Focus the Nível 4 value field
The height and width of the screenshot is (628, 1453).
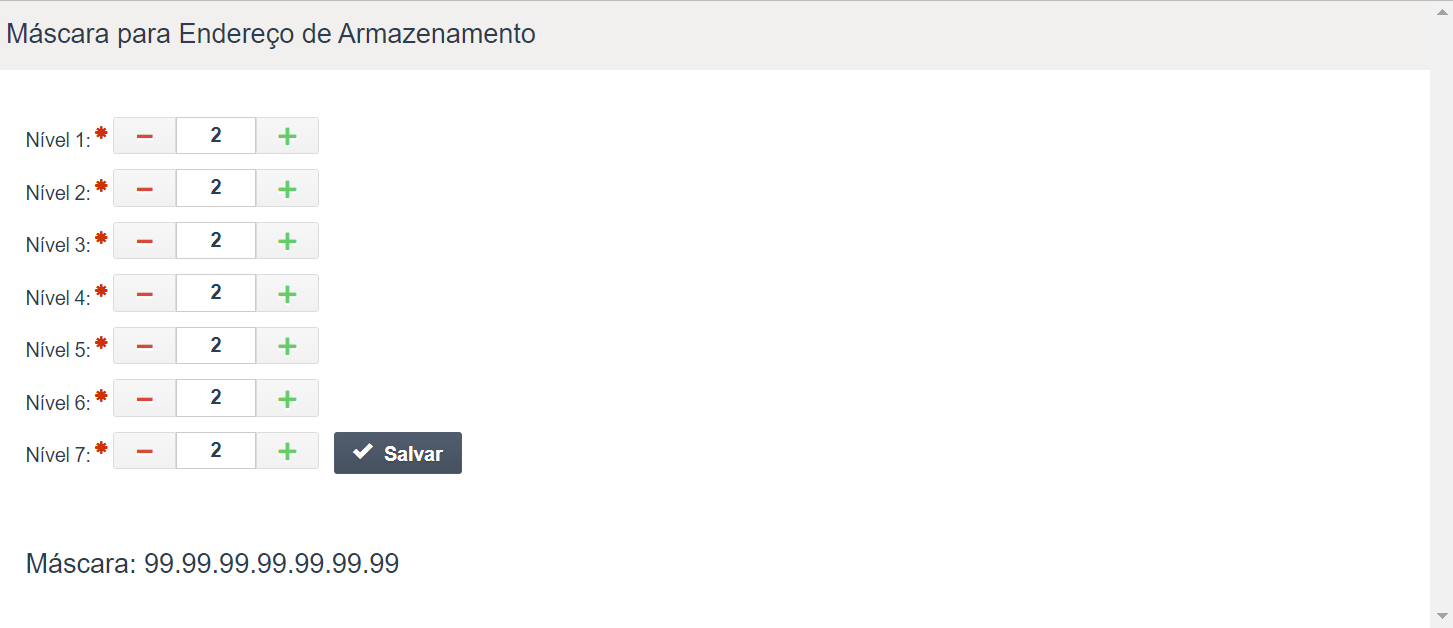click(216, 293)
